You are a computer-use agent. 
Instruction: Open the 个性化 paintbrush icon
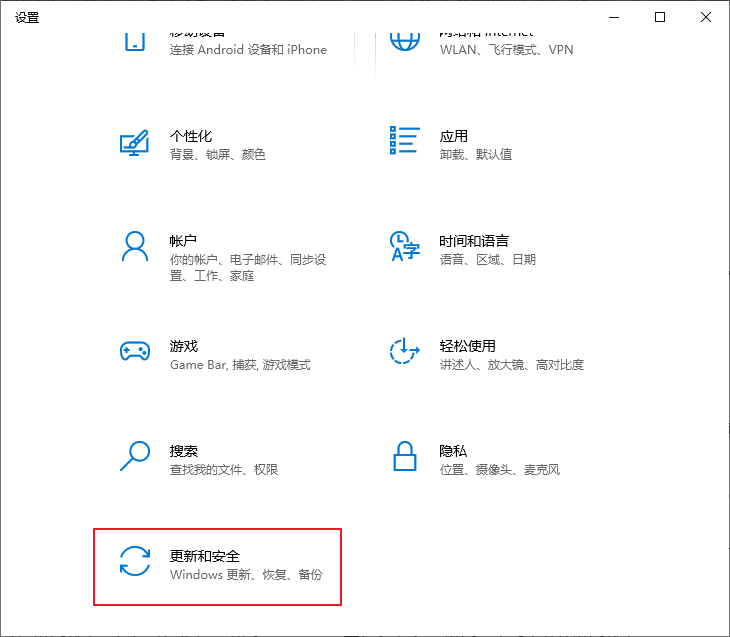tap(135, 142)
